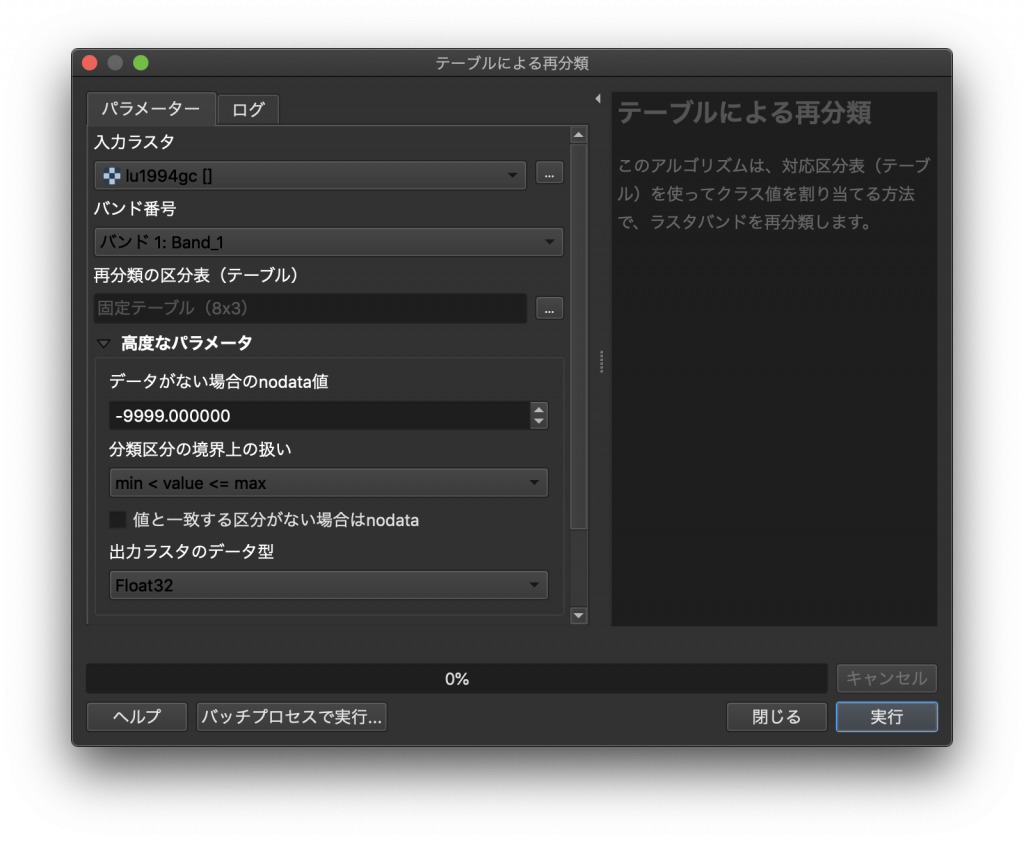1024x841 pixels.
Task: Open the min < value <= max dropdown
Action: [x=328, y=483]
